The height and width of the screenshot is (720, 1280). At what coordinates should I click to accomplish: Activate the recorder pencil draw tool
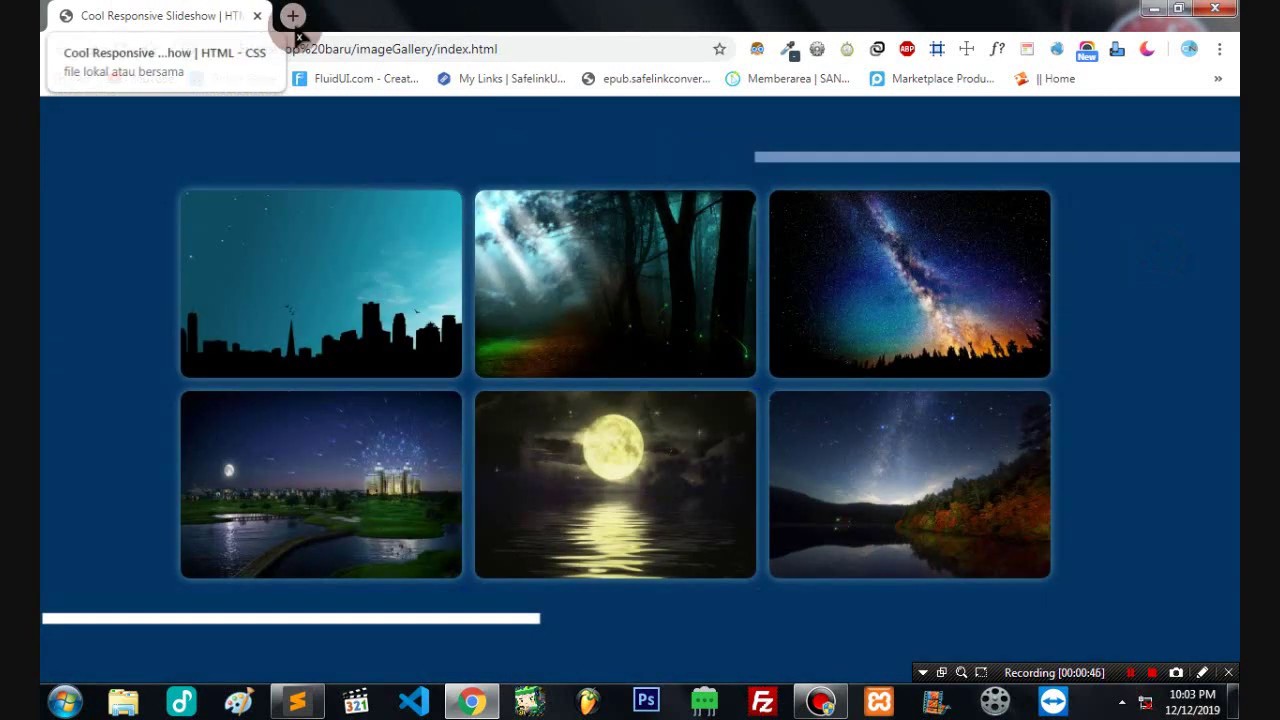click(x=1202, y=673)
